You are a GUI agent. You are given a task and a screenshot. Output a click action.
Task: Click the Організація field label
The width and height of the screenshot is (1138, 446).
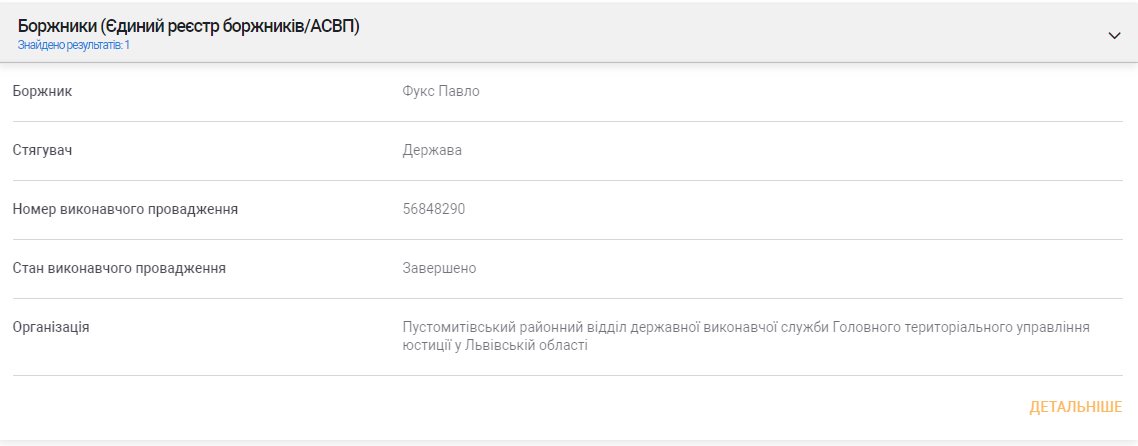click(51, 327)
